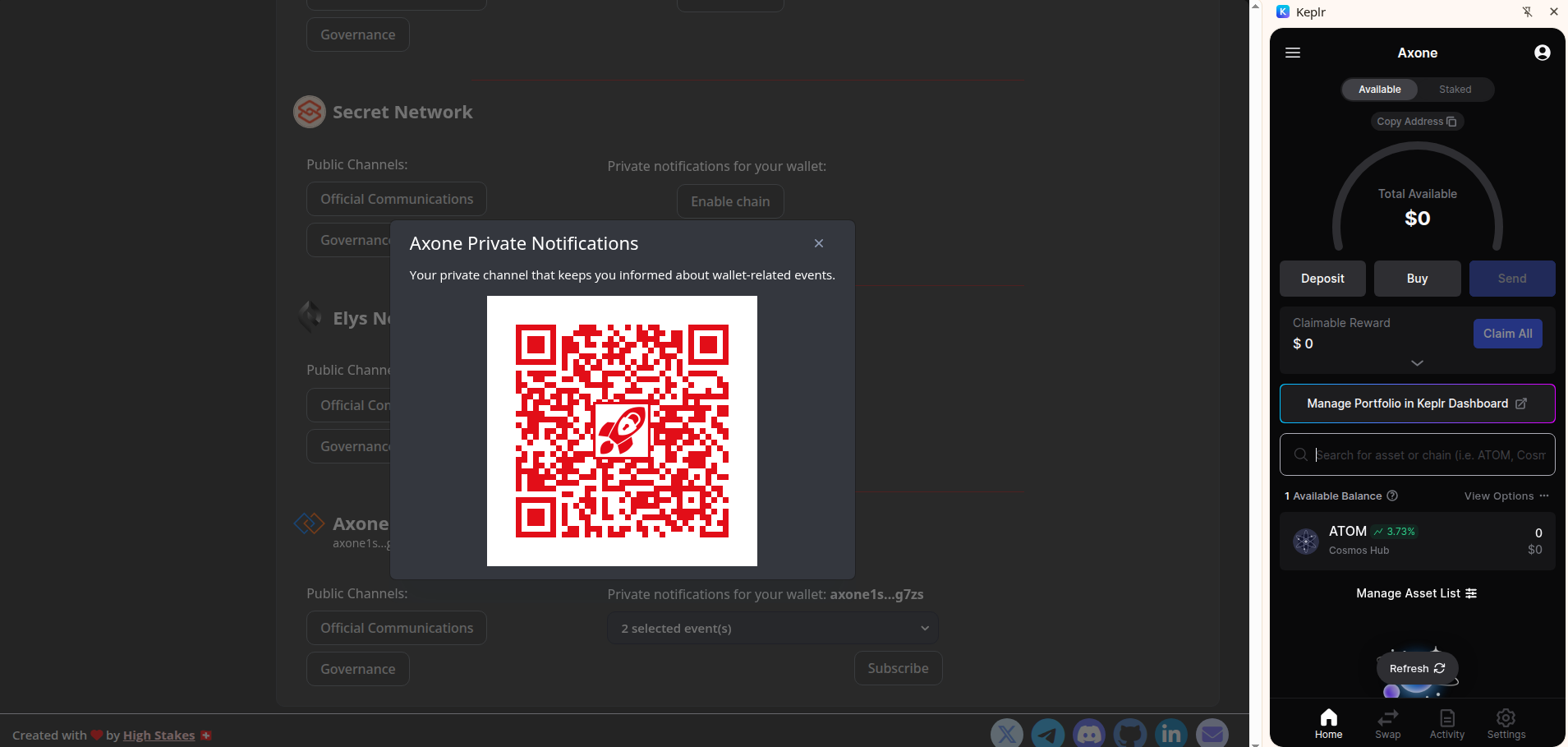The image size is (1568, 747).
Task: Unpin the Keplr side panel
Action: click(x=1527, y=12)
